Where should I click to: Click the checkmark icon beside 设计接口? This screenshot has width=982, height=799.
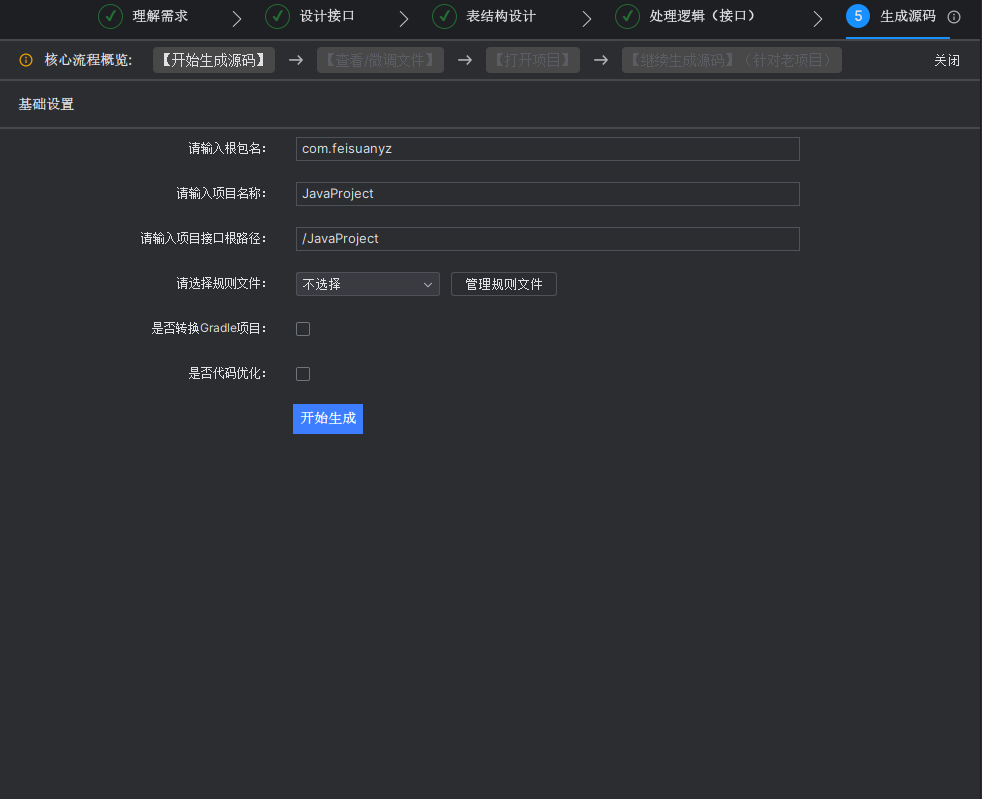[277, 17]
